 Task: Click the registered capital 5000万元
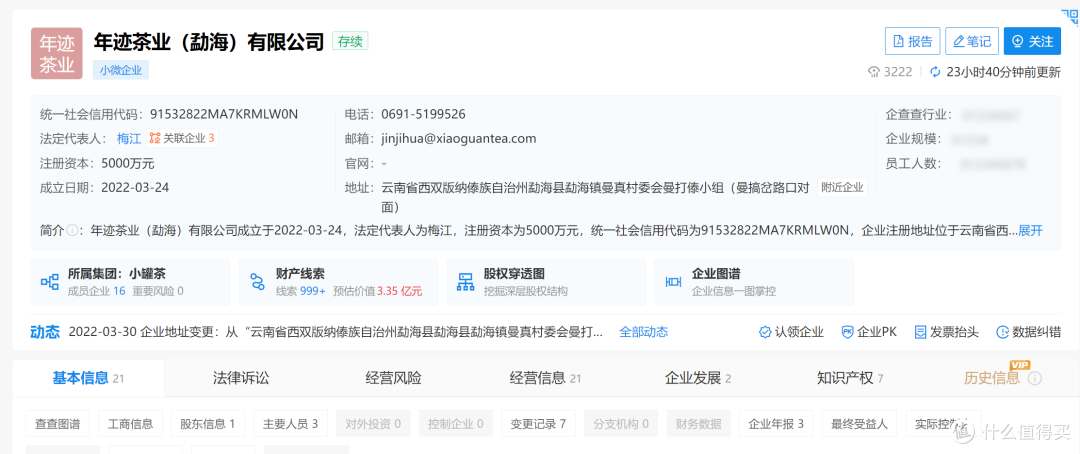127,163
